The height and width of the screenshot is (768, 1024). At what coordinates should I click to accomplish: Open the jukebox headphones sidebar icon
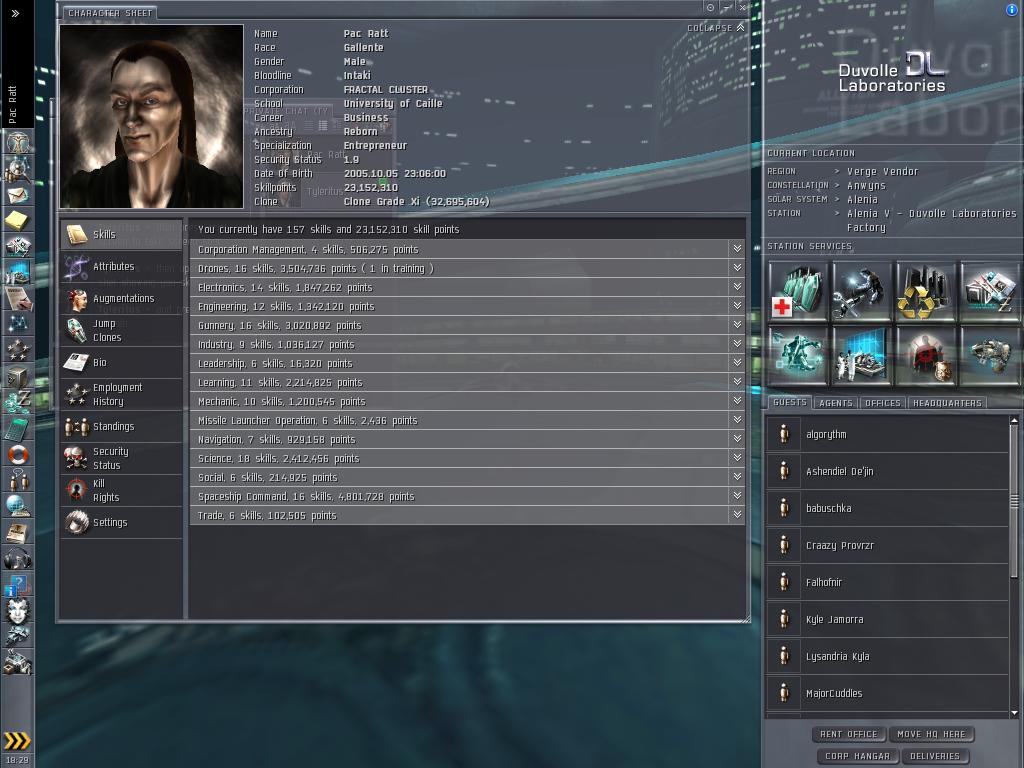tap(18, 558)
